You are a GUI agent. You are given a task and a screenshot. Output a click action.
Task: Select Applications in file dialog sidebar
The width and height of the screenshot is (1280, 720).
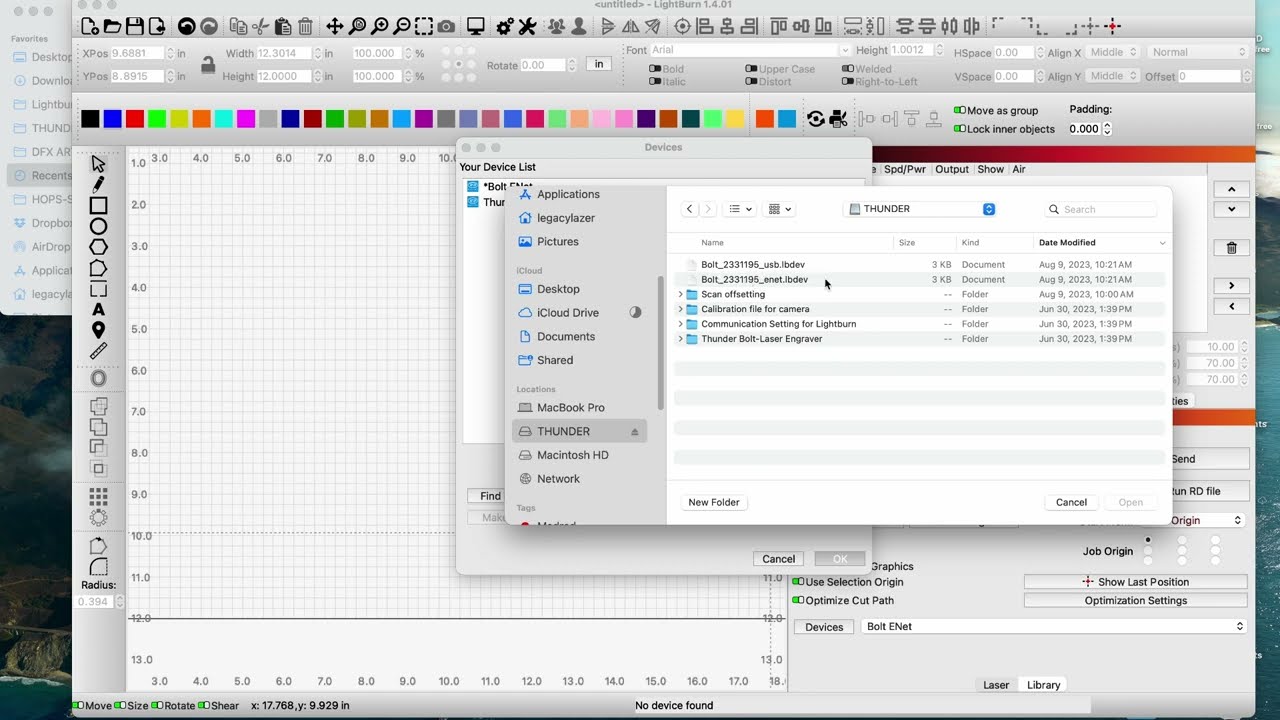(x=568, y=194)
